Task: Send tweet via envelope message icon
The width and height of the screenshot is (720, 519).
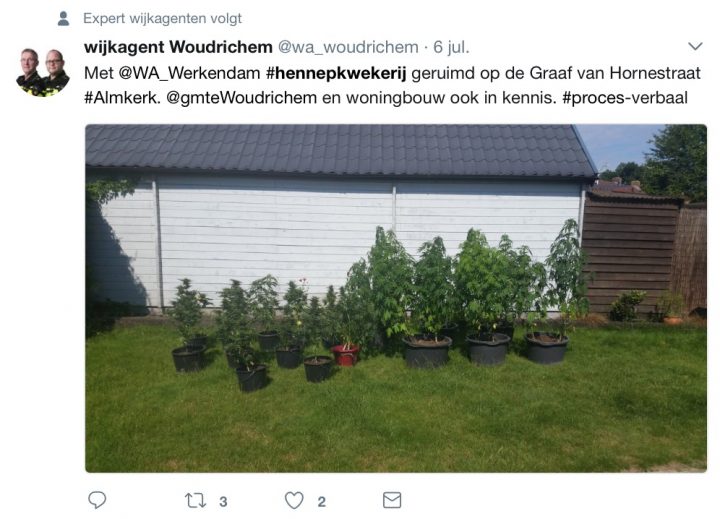Action: point(392,500)
